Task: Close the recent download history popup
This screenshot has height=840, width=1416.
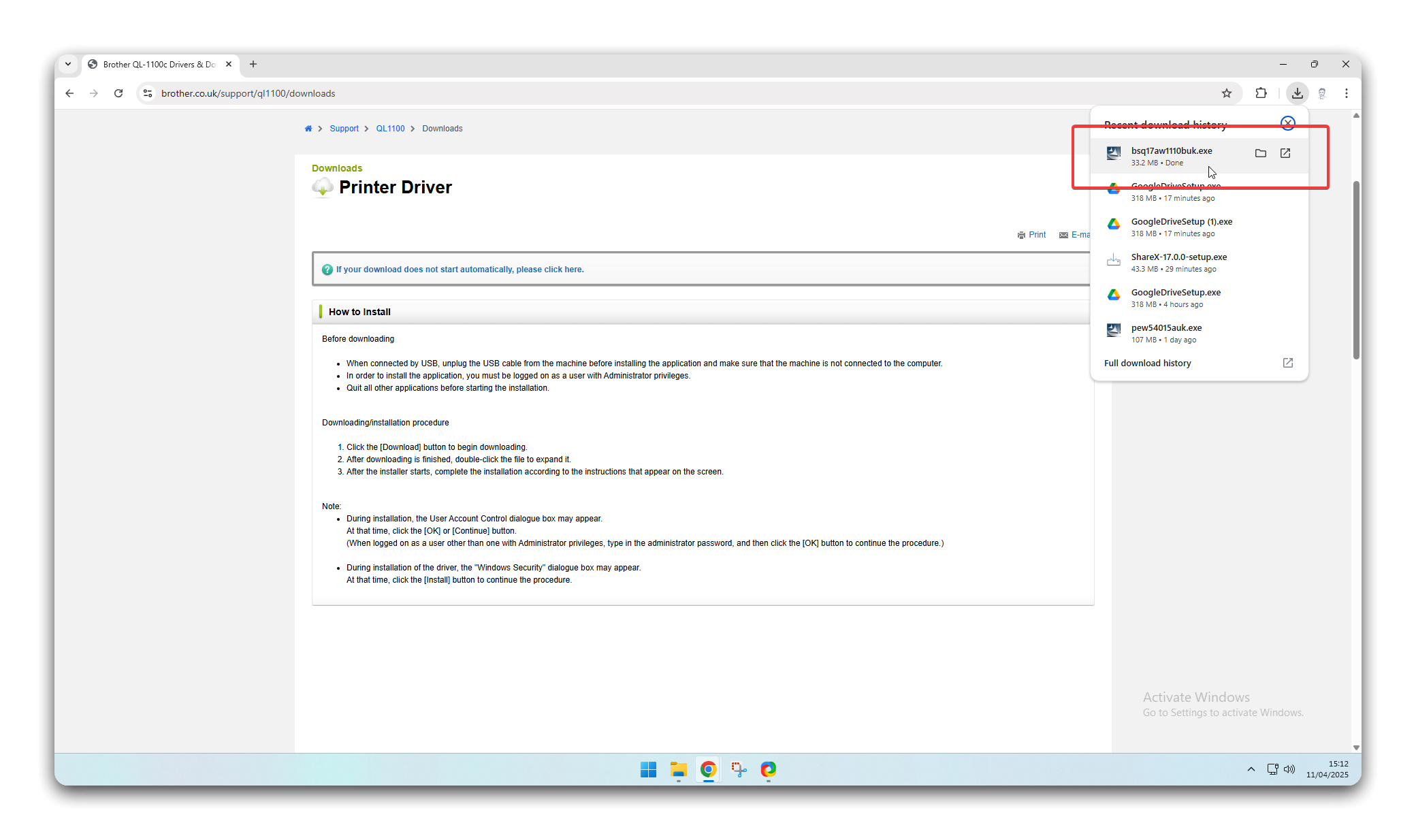Action: click(1287, 123)
